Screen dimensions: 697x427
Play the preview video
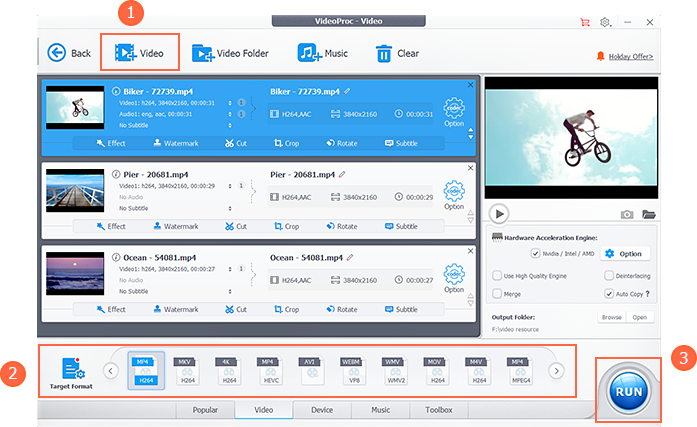tap(499, 214)
